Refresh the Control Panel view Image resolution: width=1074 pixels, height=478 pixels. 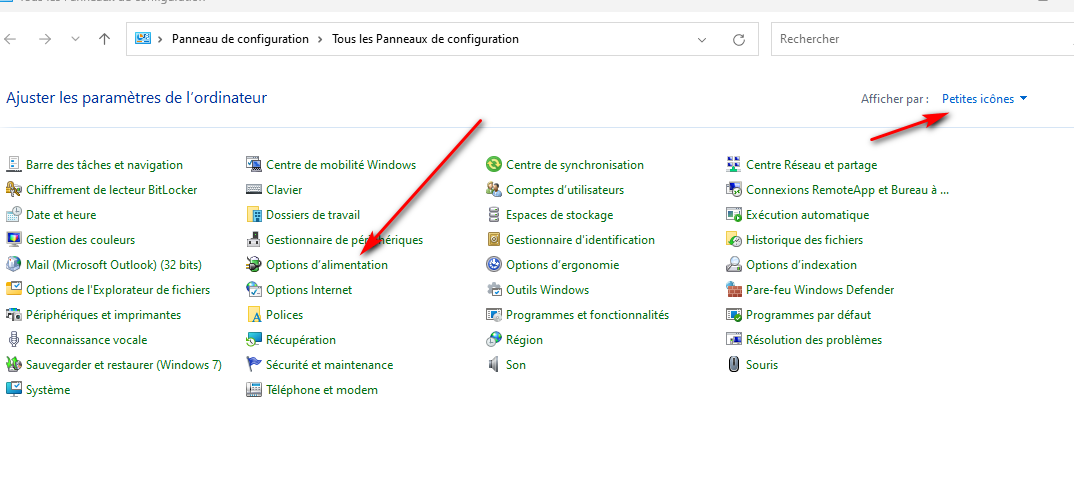coord(739,40)
